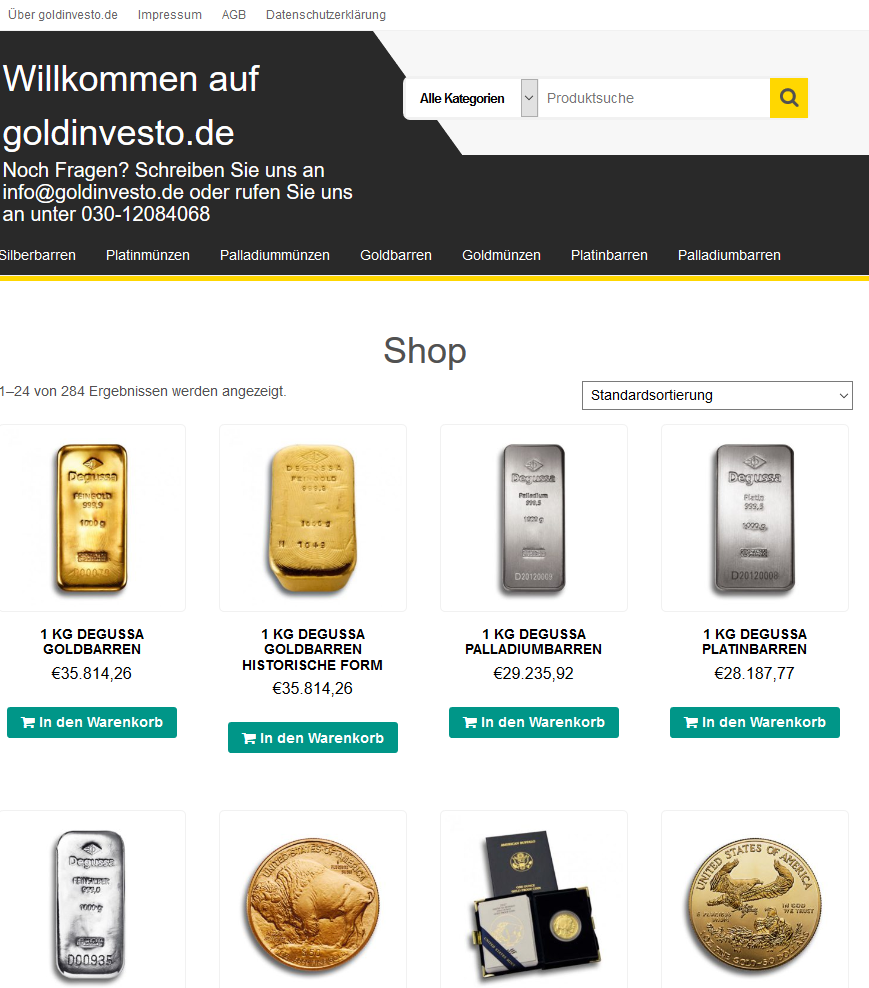Viewport: 869px width, 988px height.
Task: Click the yellow search magnifier icon
Action: coord(788,98)
